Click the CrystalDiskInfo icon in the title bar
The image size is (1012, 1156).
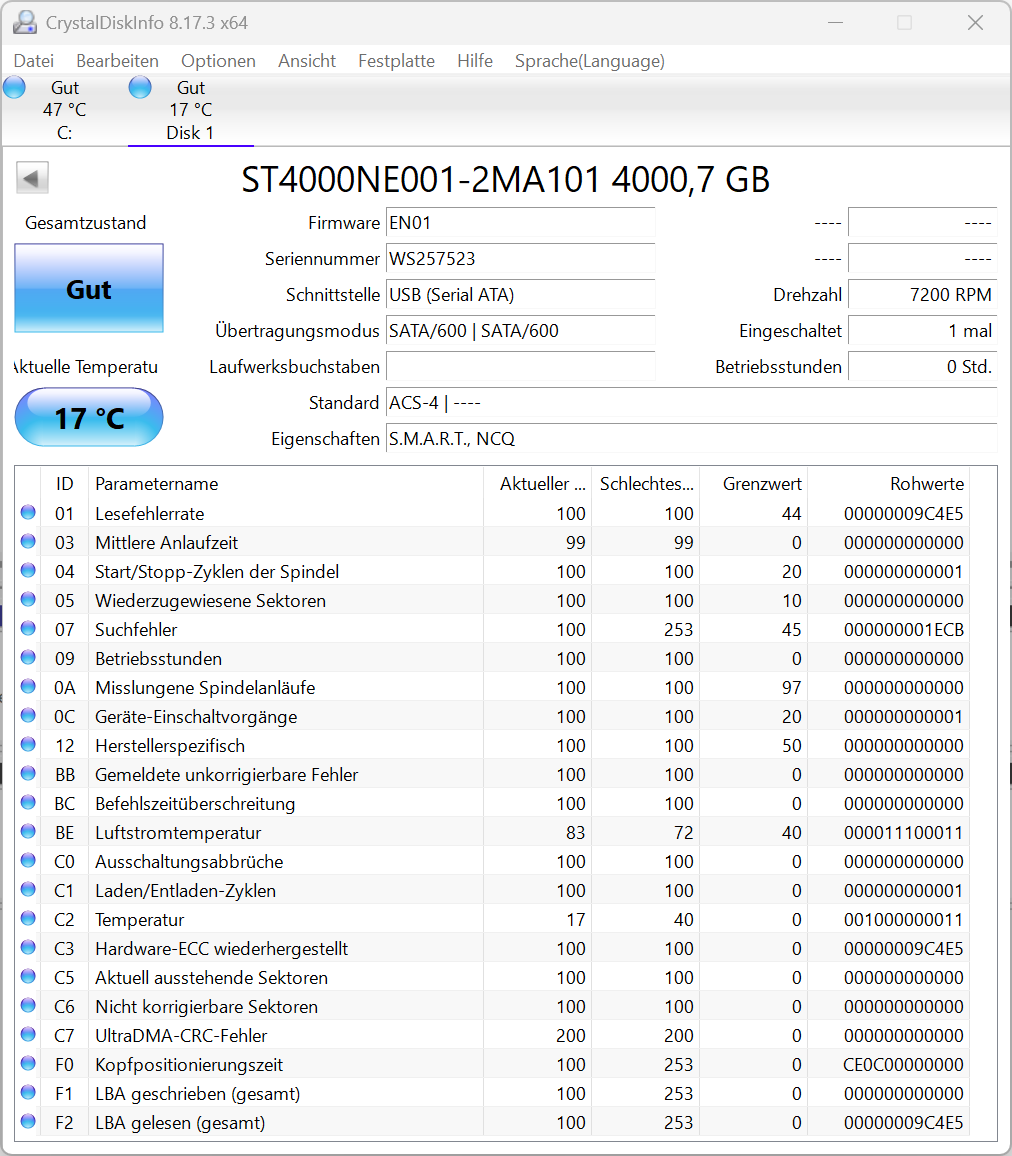coord(23,22)
